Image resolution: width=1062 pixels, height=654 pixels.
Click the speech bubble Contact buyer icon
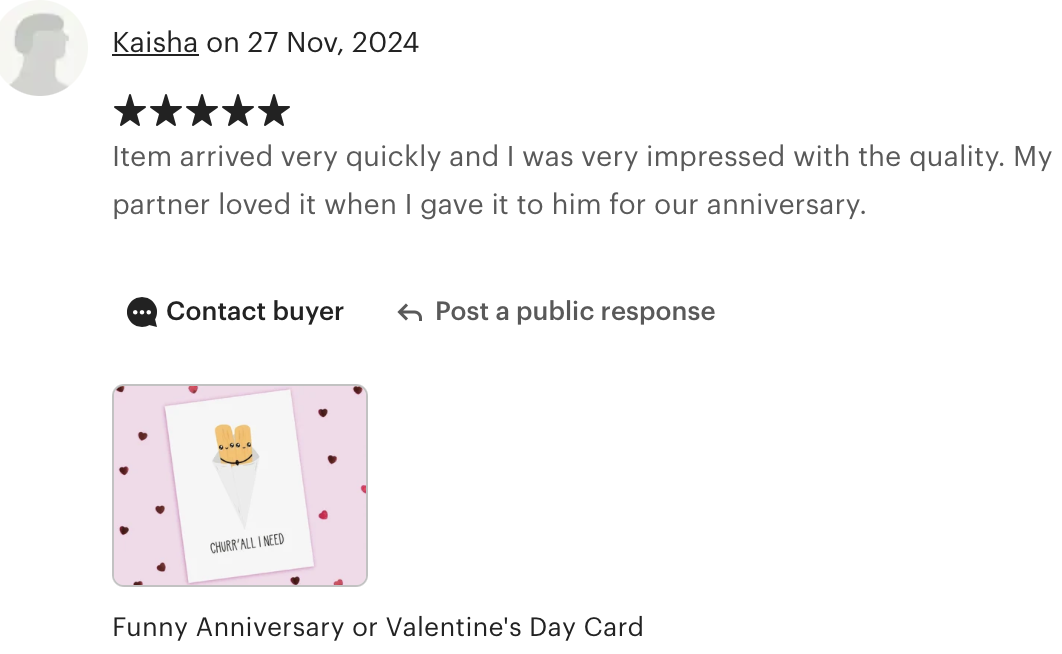[142, 312]
